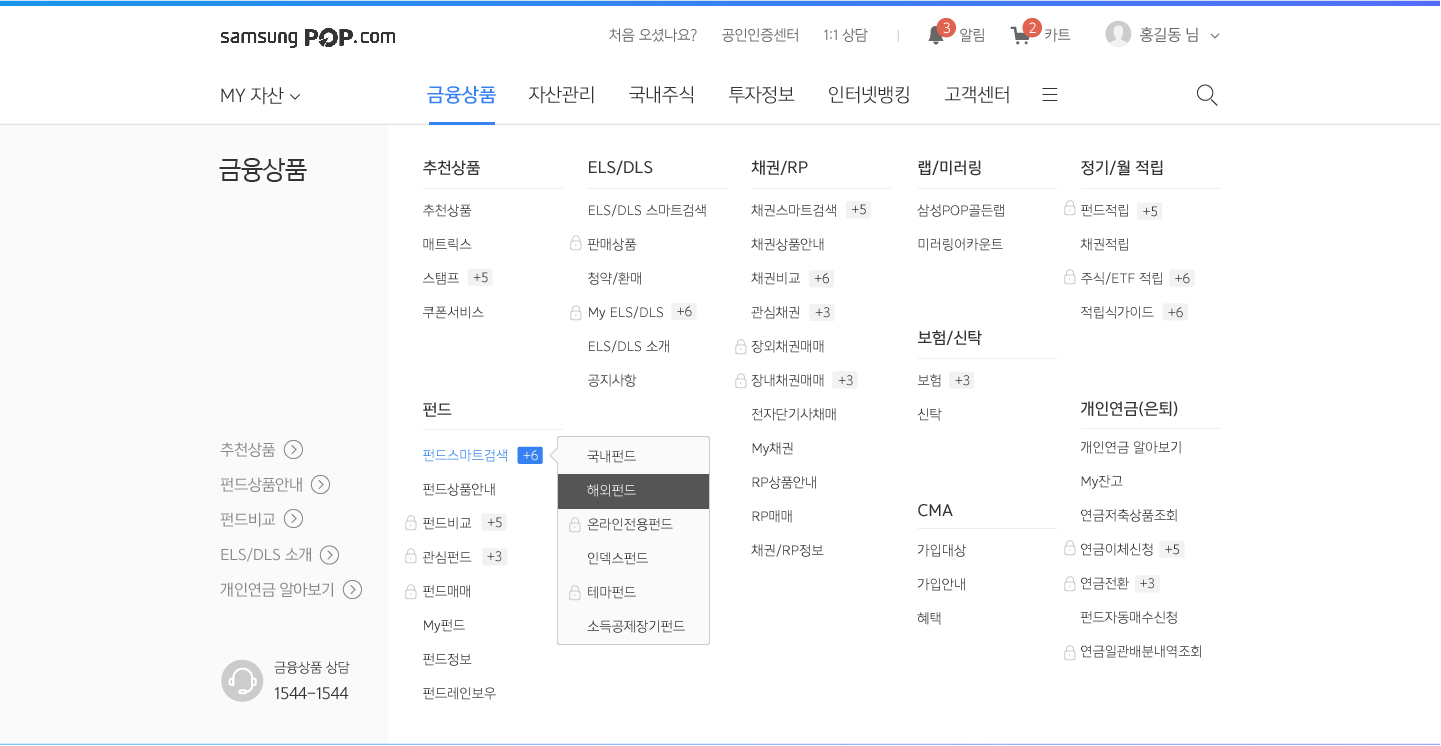Open the 삼성POP골든랩 link
Image resolution: width=1441 pixels, height=746 pixels.
[x=961, y=210]
